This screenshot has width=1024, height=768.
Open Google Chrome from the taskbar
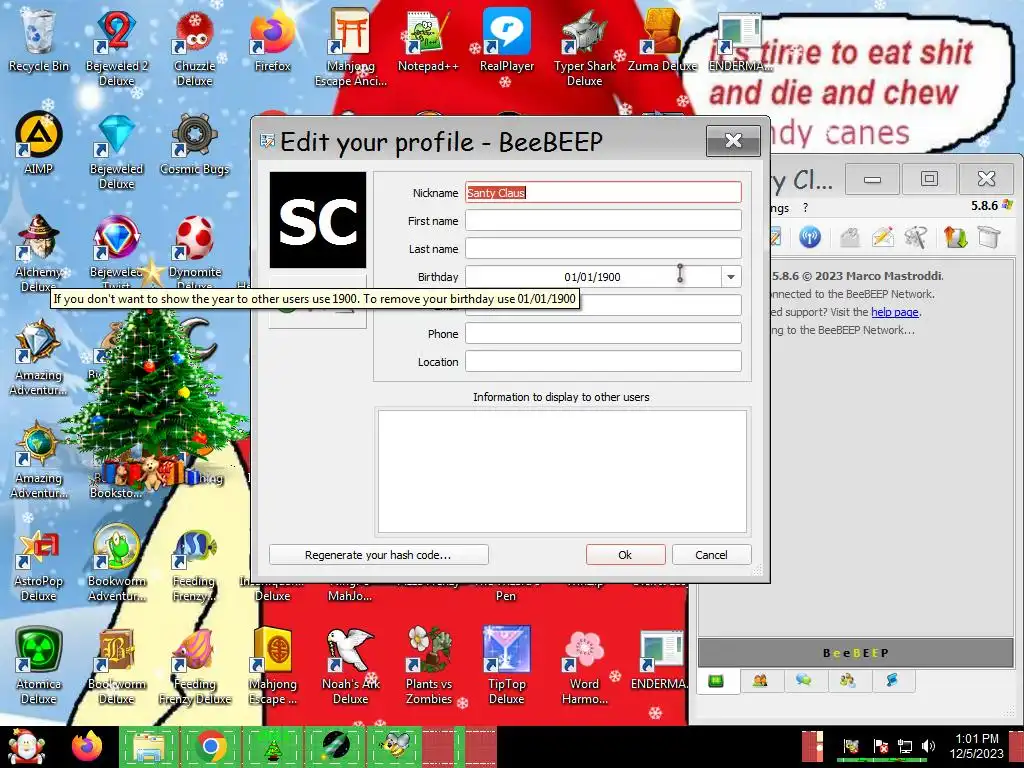210,746
